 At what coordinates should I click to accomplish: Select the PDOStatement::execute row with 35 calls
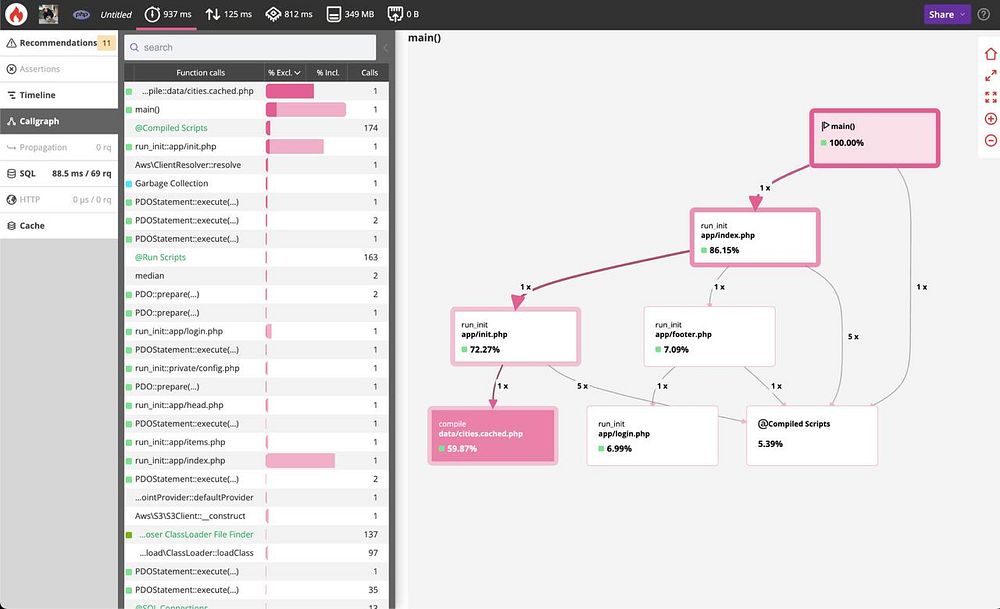click(256, 591)
